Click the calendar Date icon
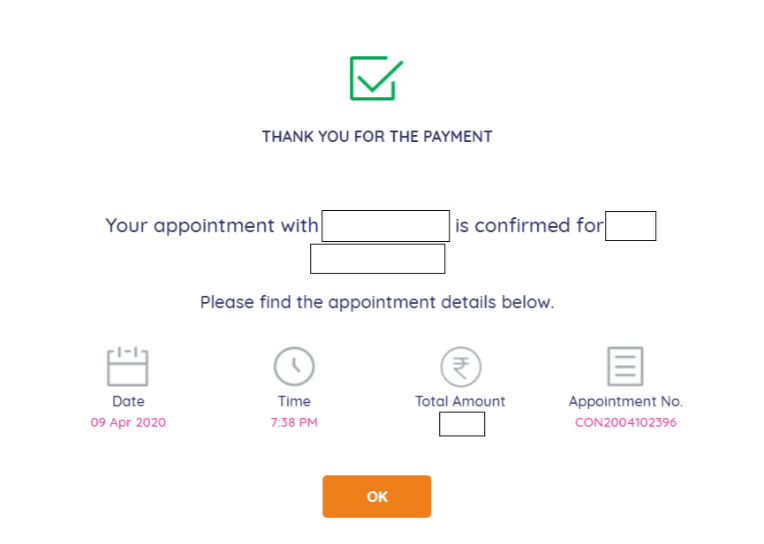This screenshot has width=764, height=544. pyautogui.click(x=128, y=366)
